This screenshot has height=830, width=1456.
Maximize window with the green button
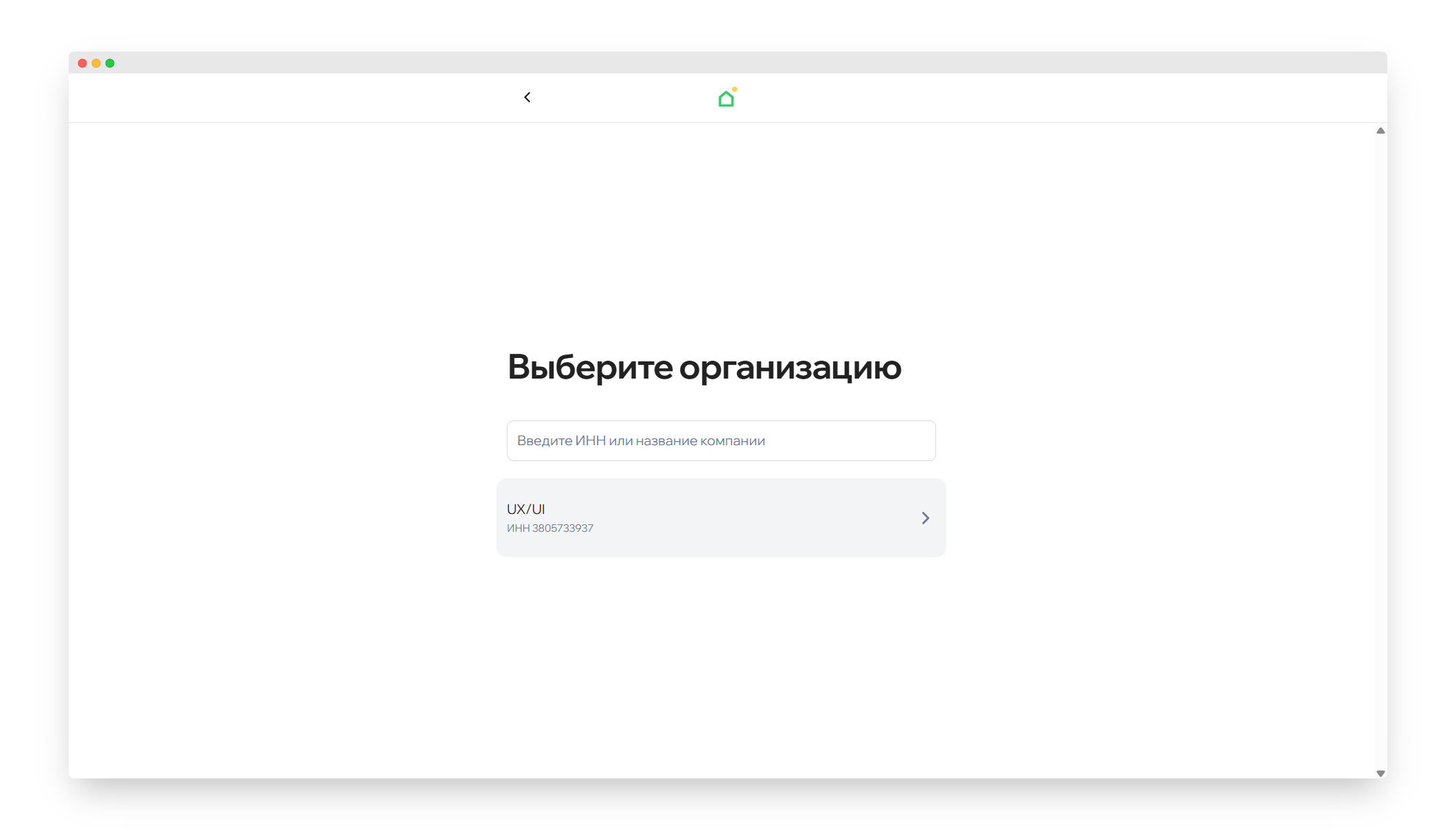pyautogui.click(x=110, y=63)
